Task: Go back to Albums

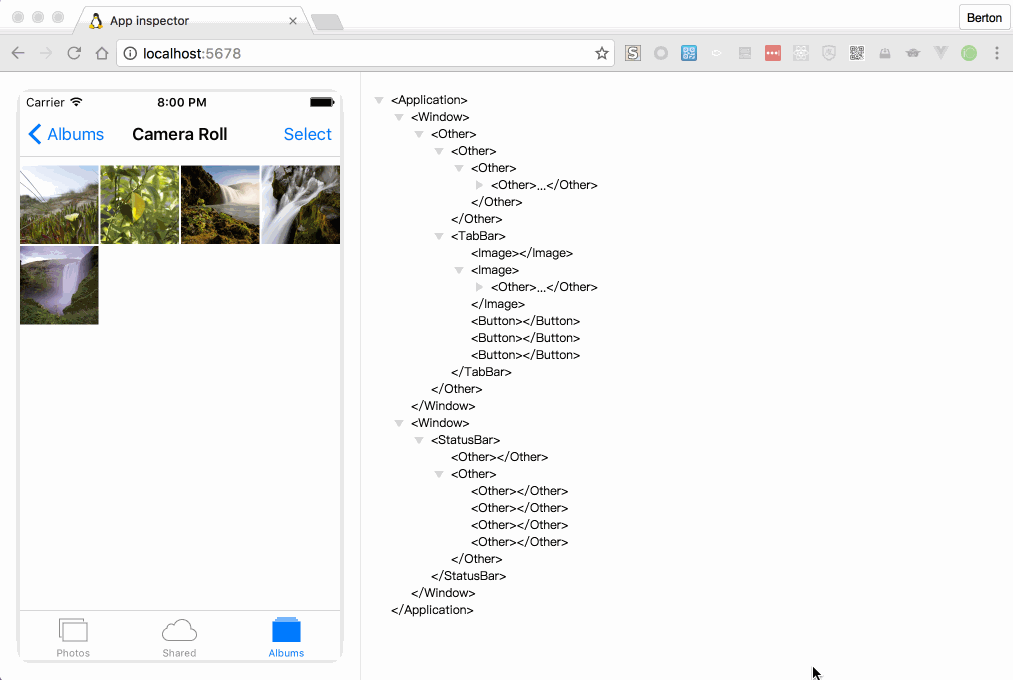Action: click(x=66, y=134)
